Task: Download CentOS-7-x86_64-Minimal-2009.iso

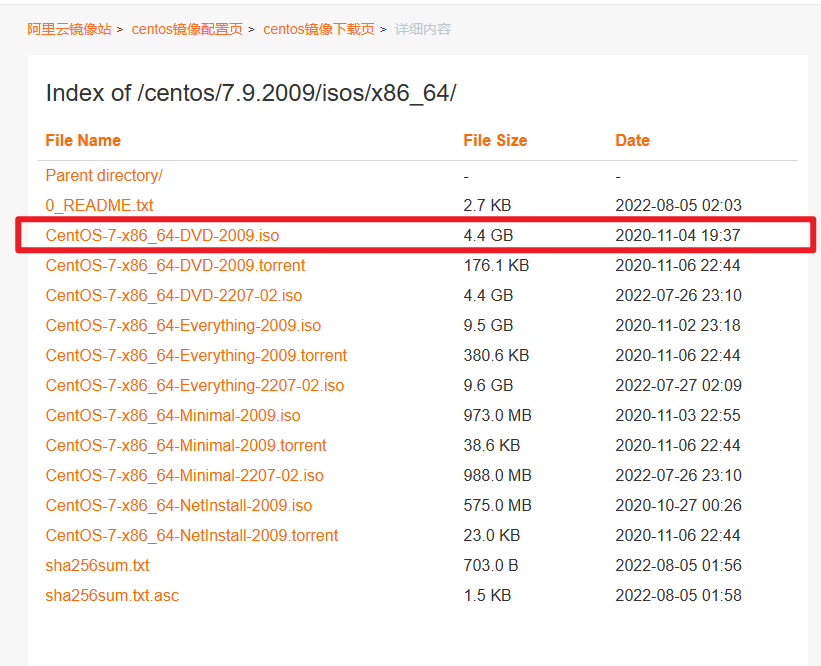Action: pos(173,415)
